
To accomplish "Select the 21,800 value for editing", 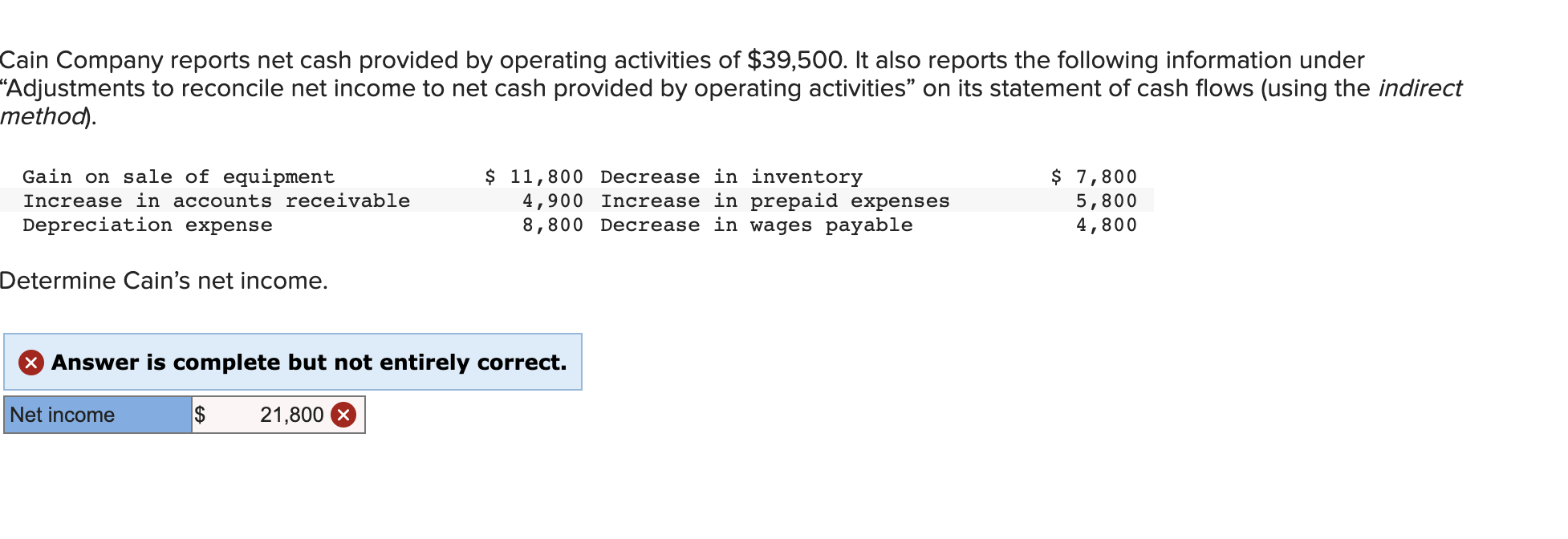I will pyautogui.click(x=291, y=415).
